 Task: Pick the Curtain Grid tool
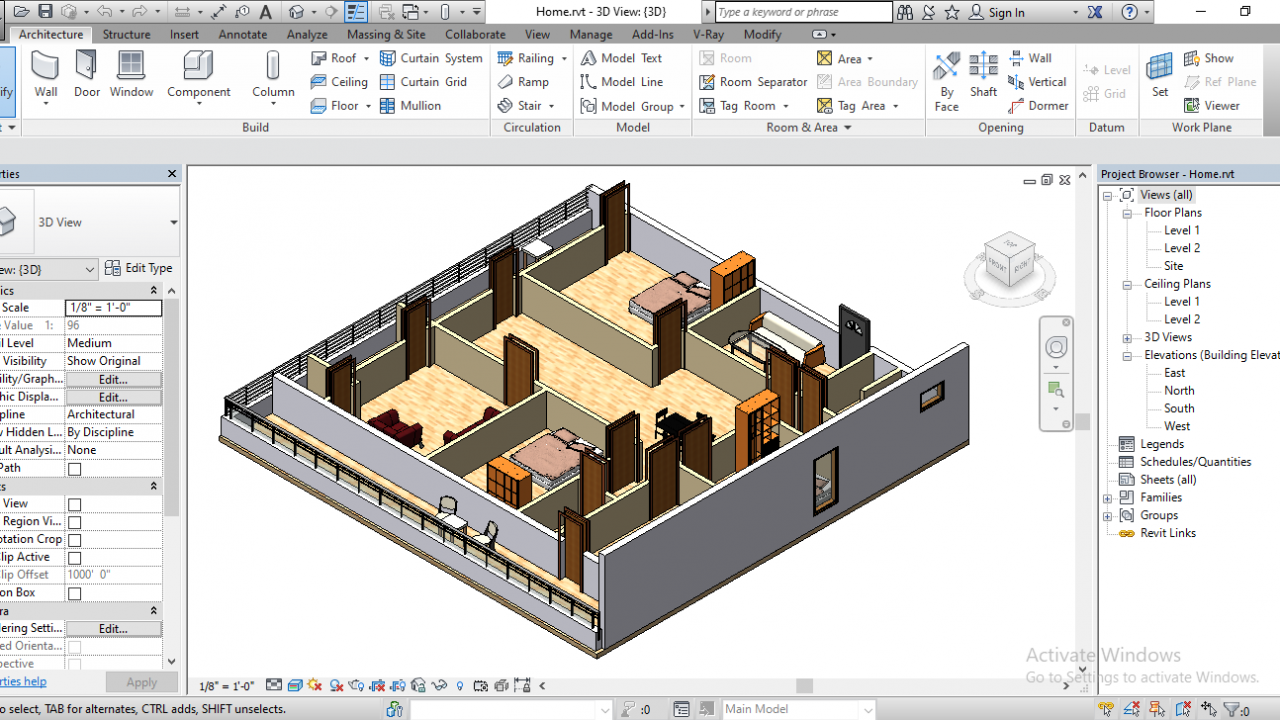pos(423,82)
